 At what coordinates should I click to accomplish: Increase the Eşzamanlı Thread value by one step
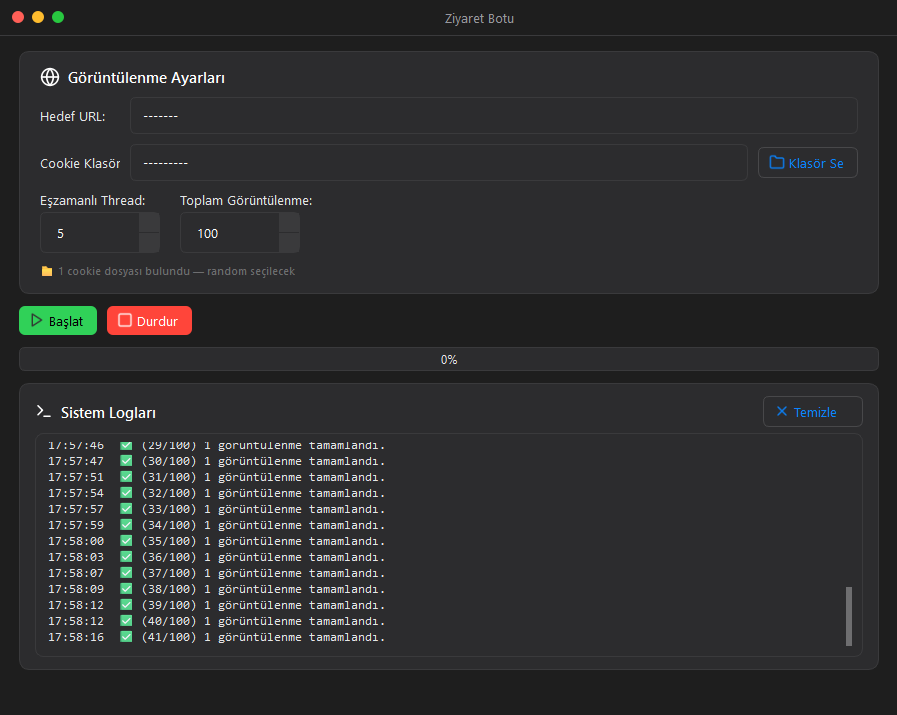[149, 223]
